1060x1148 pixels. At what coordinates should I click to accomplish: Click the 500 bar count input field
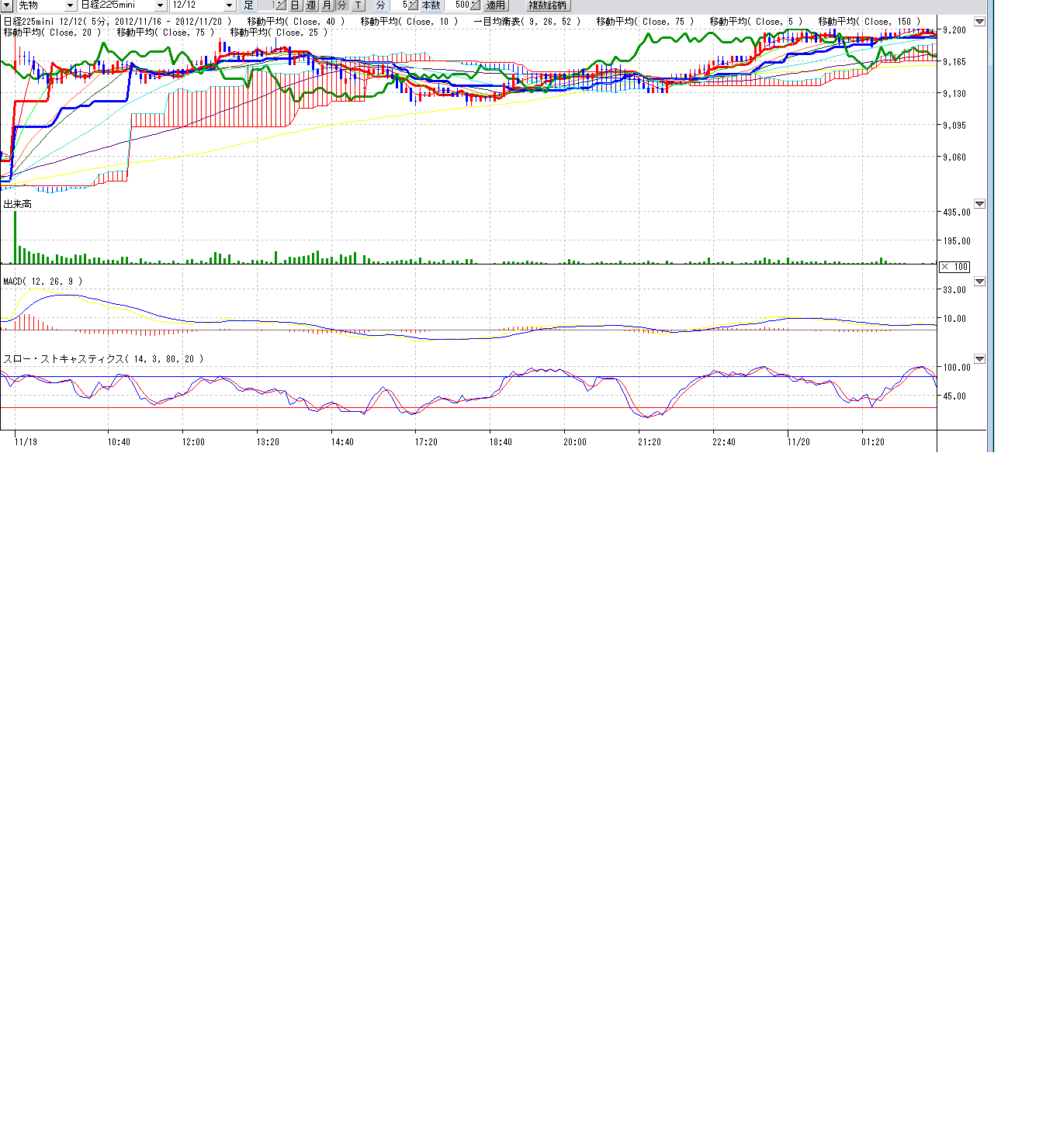point(460,5)
